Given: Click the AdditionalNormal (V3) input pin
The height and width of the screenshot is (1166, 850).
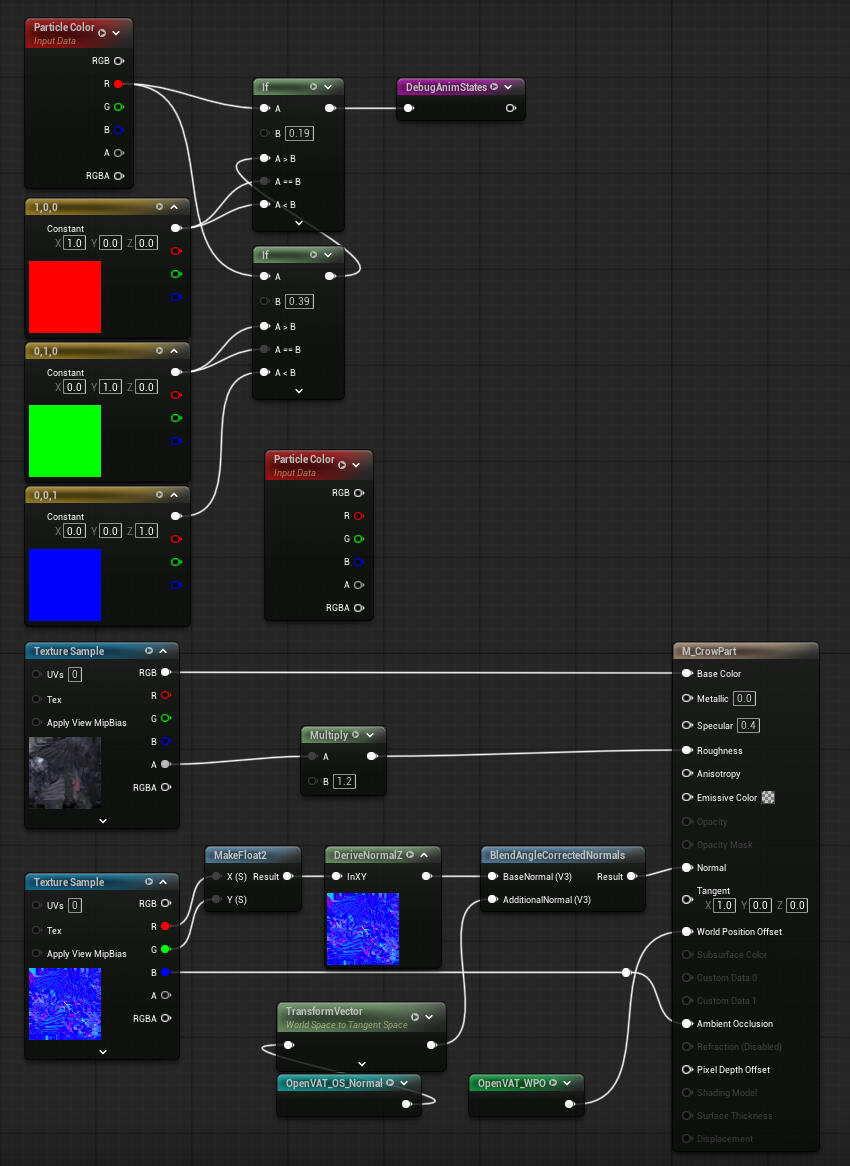Looking at the screenshot, I should (491, 900).
